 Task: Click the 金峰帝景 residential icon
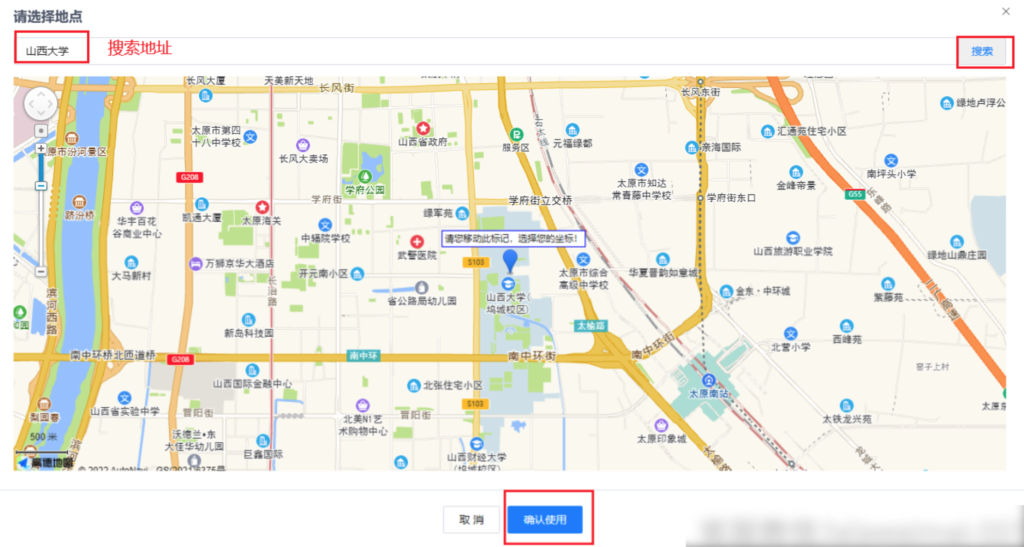(x=795, y=172)
